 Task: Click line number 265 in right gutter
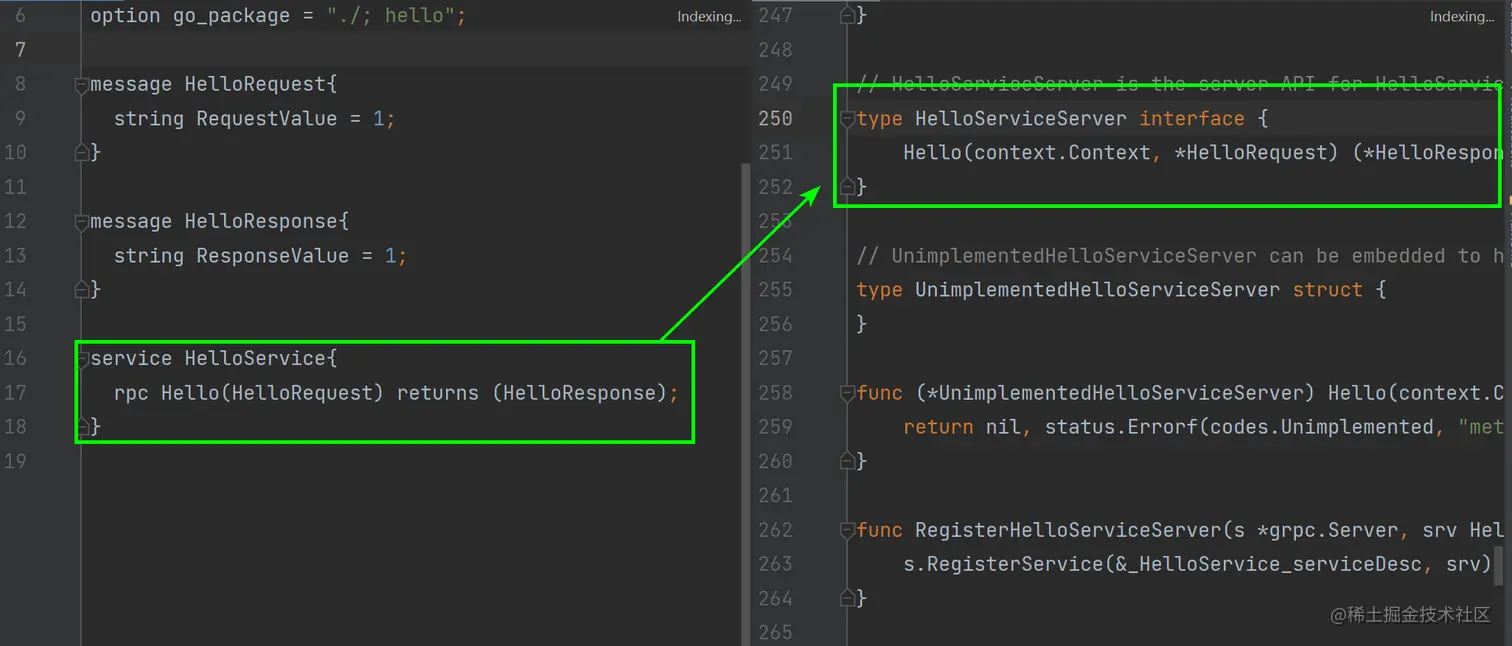(x=775, y=632)
